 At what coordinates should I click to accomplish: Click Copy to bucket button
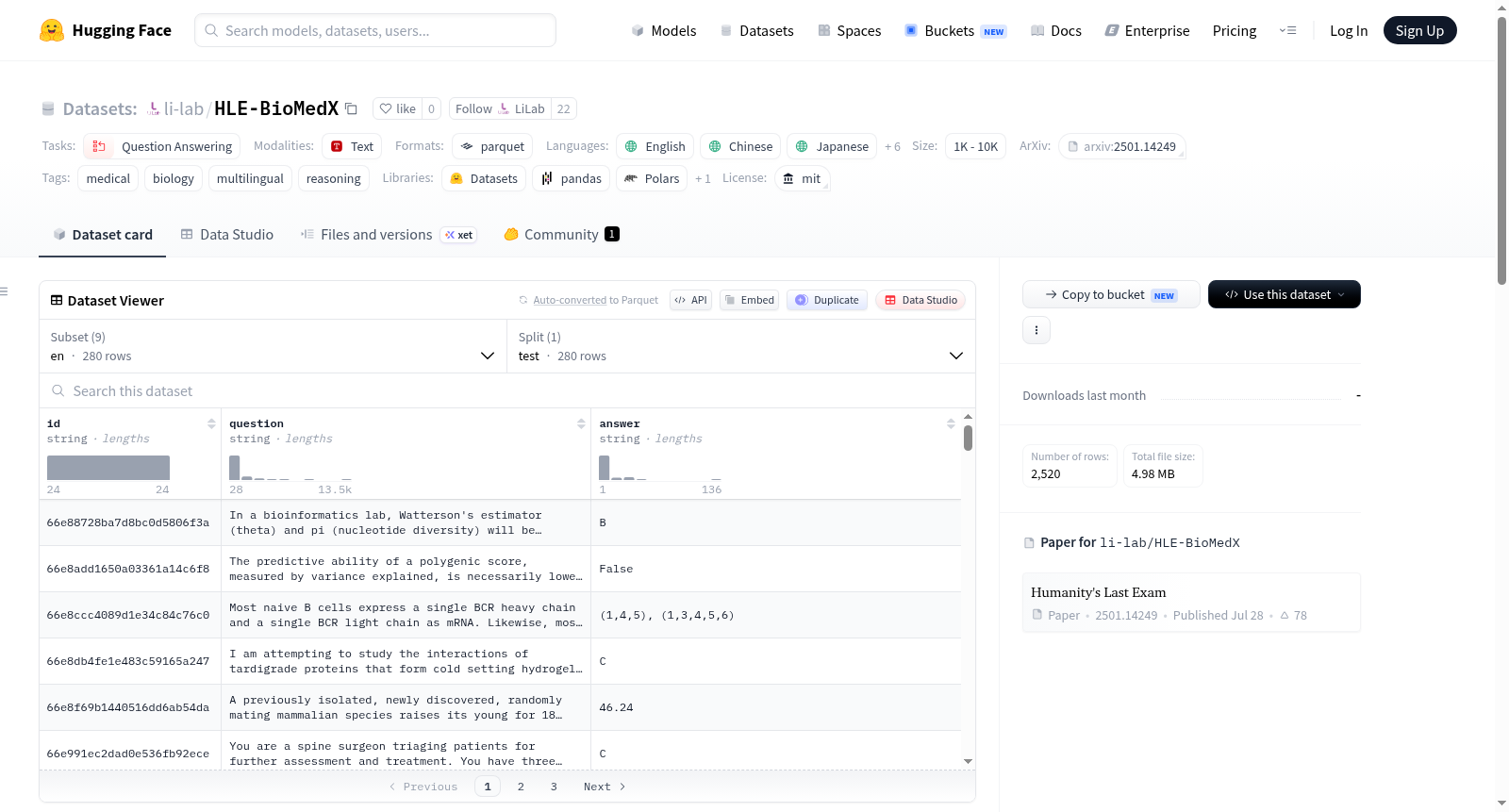tap(1111, 294)
